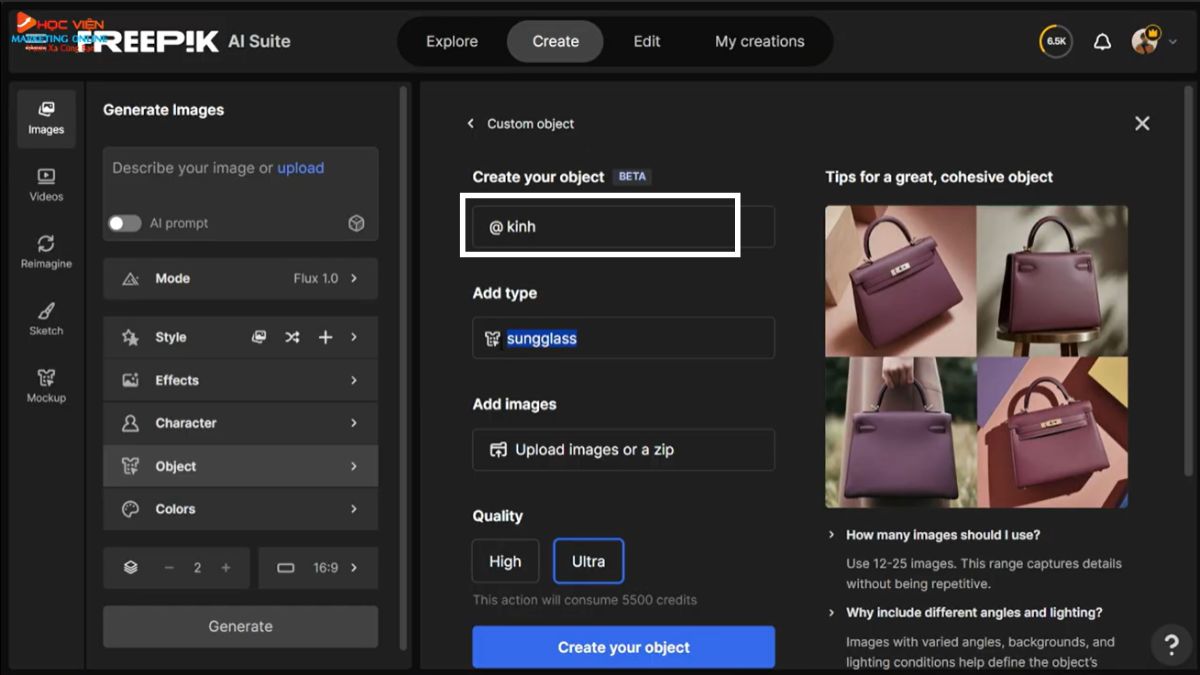
Task: Expand the Effects row
Action: [x=240, y=380]
